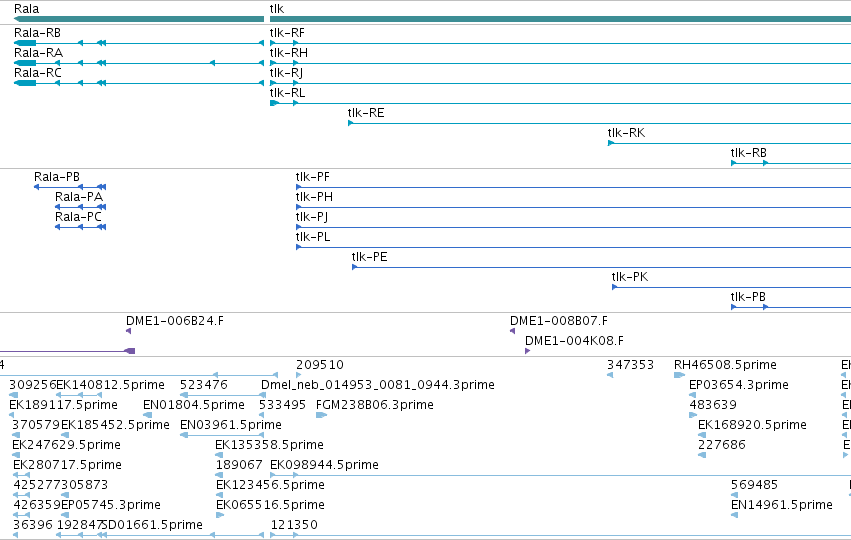This screenshot has width=851, height=540.
Task: Select the EN03961.5prime EST label
Action: pos(231,426)
